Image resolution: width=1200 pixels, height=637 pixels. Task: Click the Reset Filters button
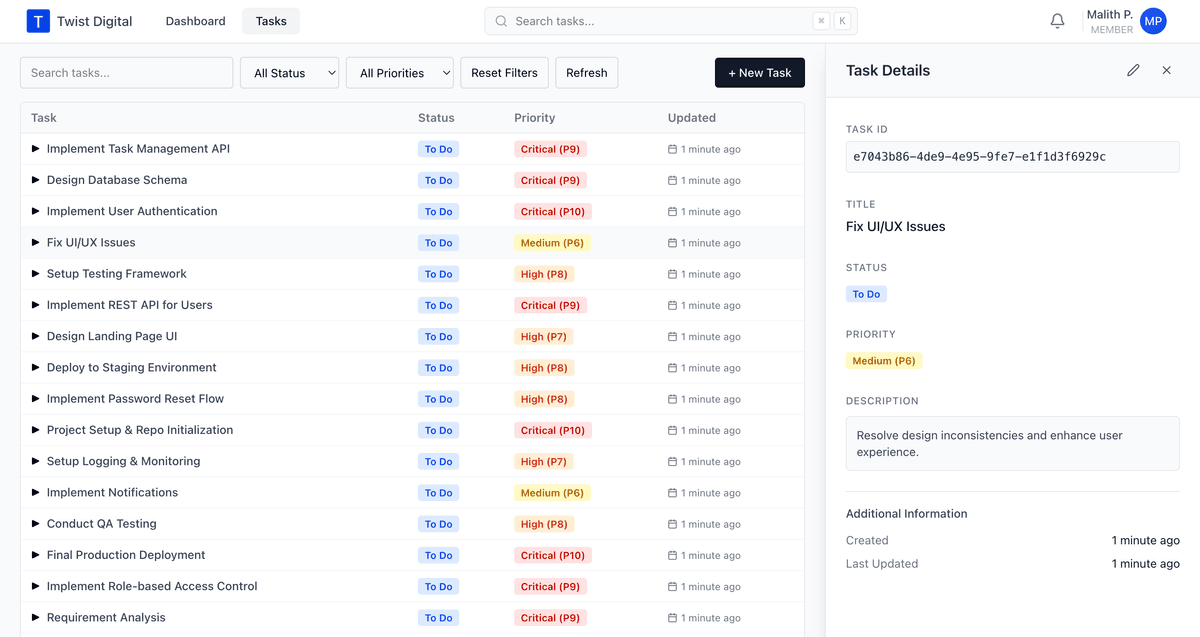(x=504, y=72)
